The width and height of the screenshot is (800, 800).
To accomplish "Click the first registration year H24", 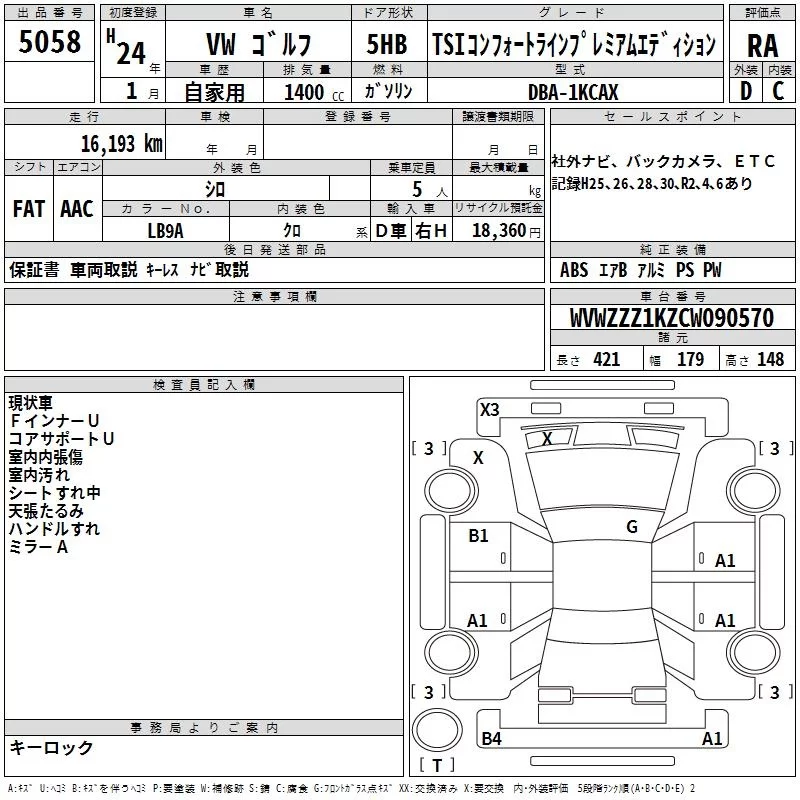I will 126,47.
